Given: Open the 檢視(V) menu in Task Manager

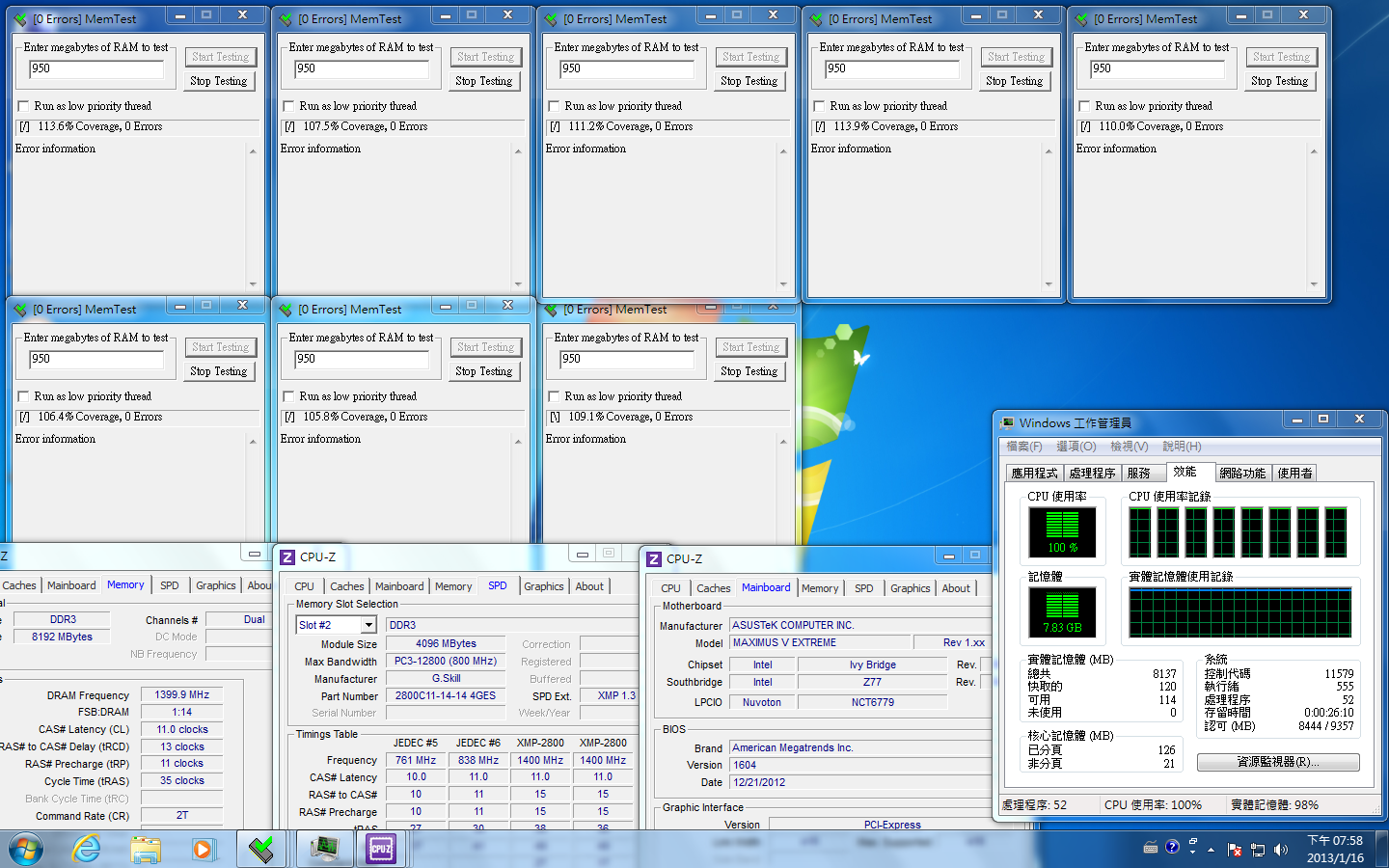Looking at the screenshot, I should 1130,447.
